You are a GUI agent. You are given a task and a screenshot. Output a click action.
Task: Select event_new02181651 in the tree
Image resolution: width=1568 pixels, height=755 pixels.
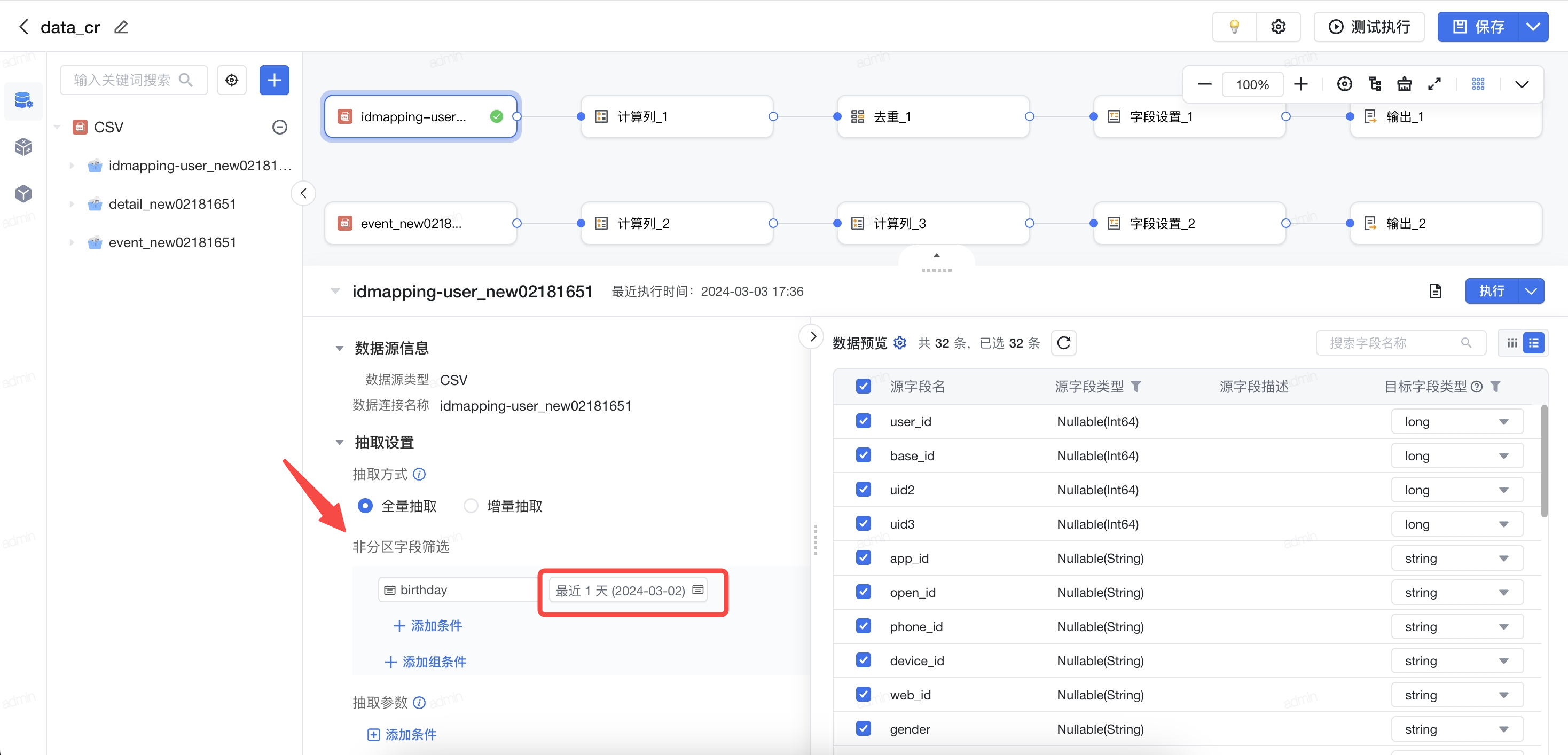coord(173,242)
